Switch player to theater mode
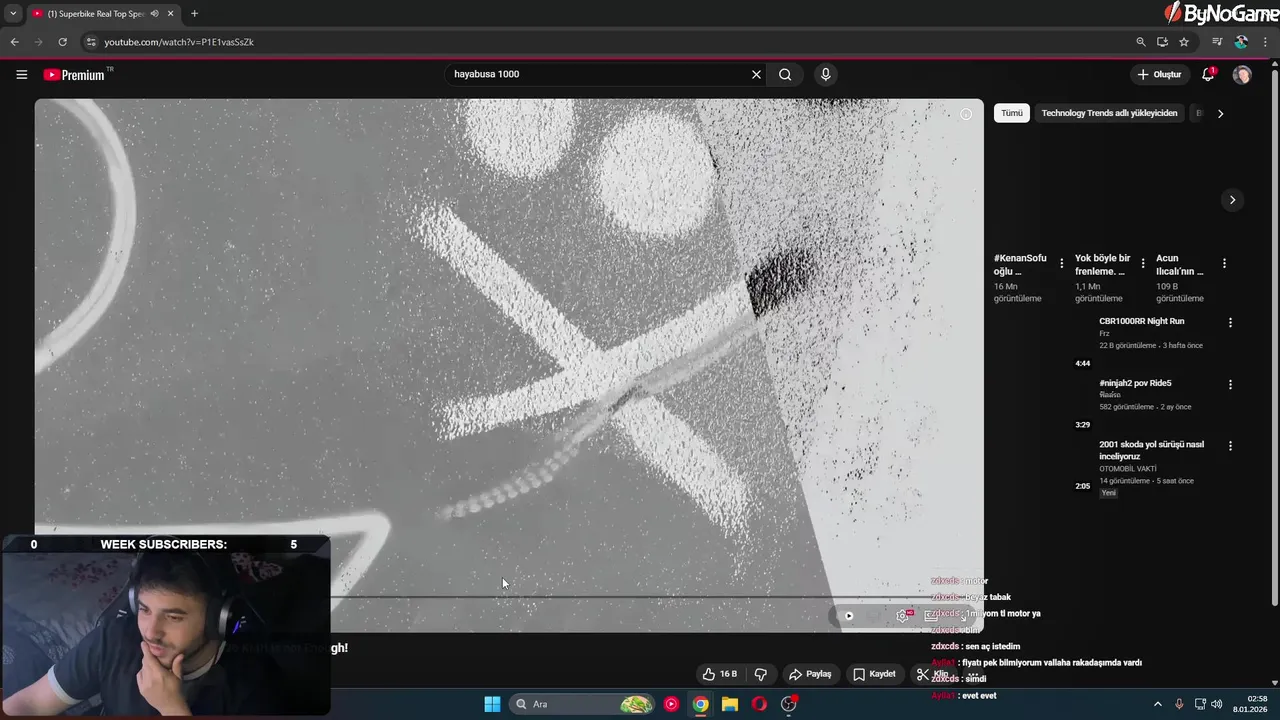 click(x=932, y=616)
